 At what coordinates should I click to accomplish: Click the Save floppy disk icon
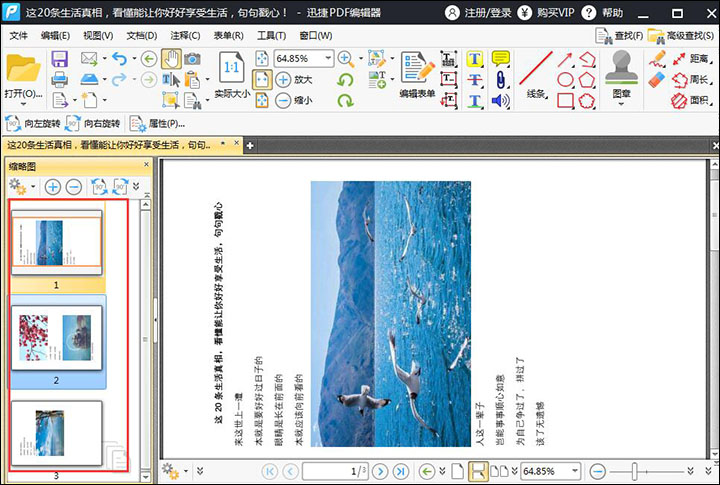click(x=59, y=59)
